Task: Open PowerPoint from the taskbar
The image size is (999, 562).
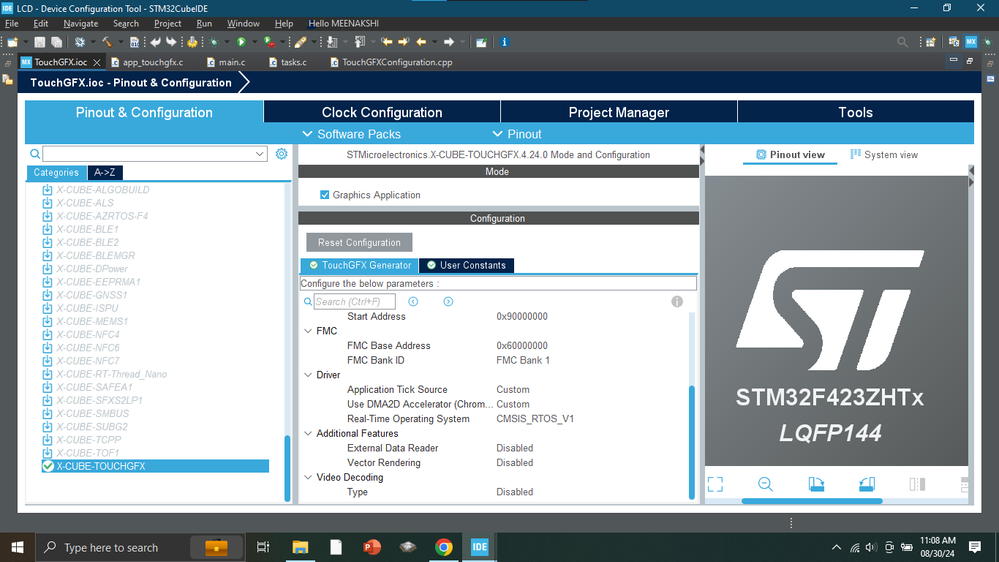Action: (371, 547)
